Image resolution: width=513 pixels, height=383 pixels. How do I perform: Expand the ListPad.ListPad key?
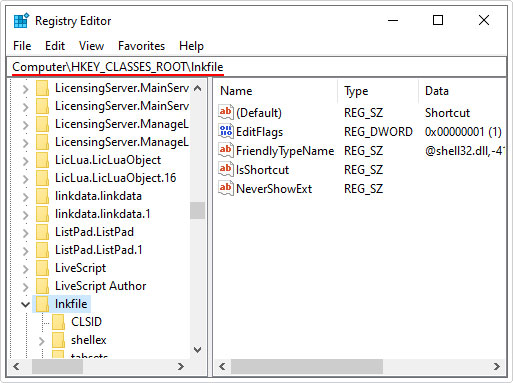pos(26,233)
